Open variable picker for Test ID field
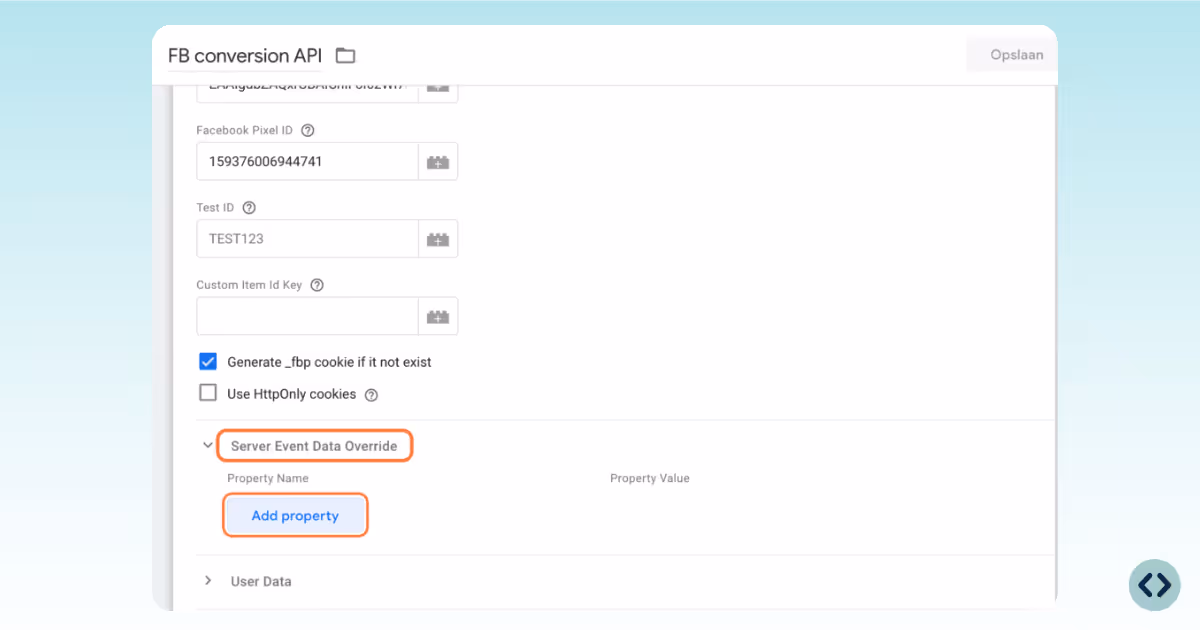The image size is (1200, 630). (438, 239)
